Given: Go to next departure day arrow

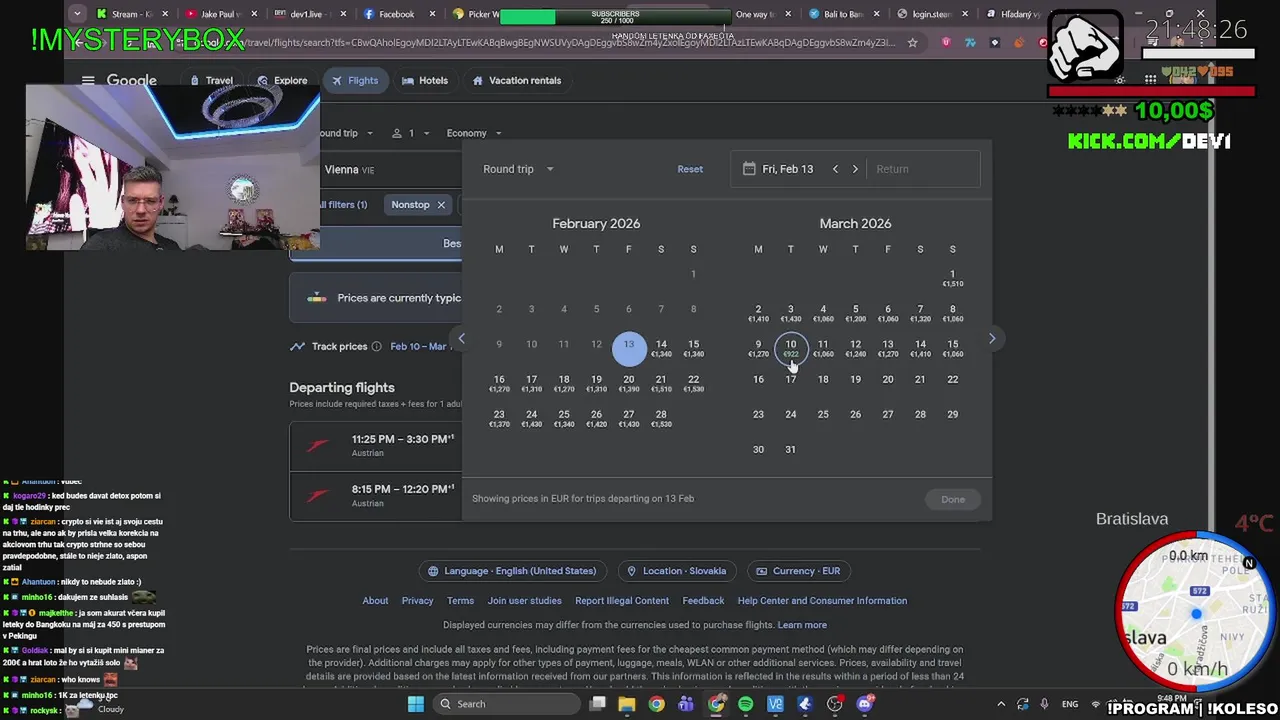Looking at the screenshot, I should click(x=855, y=169).
